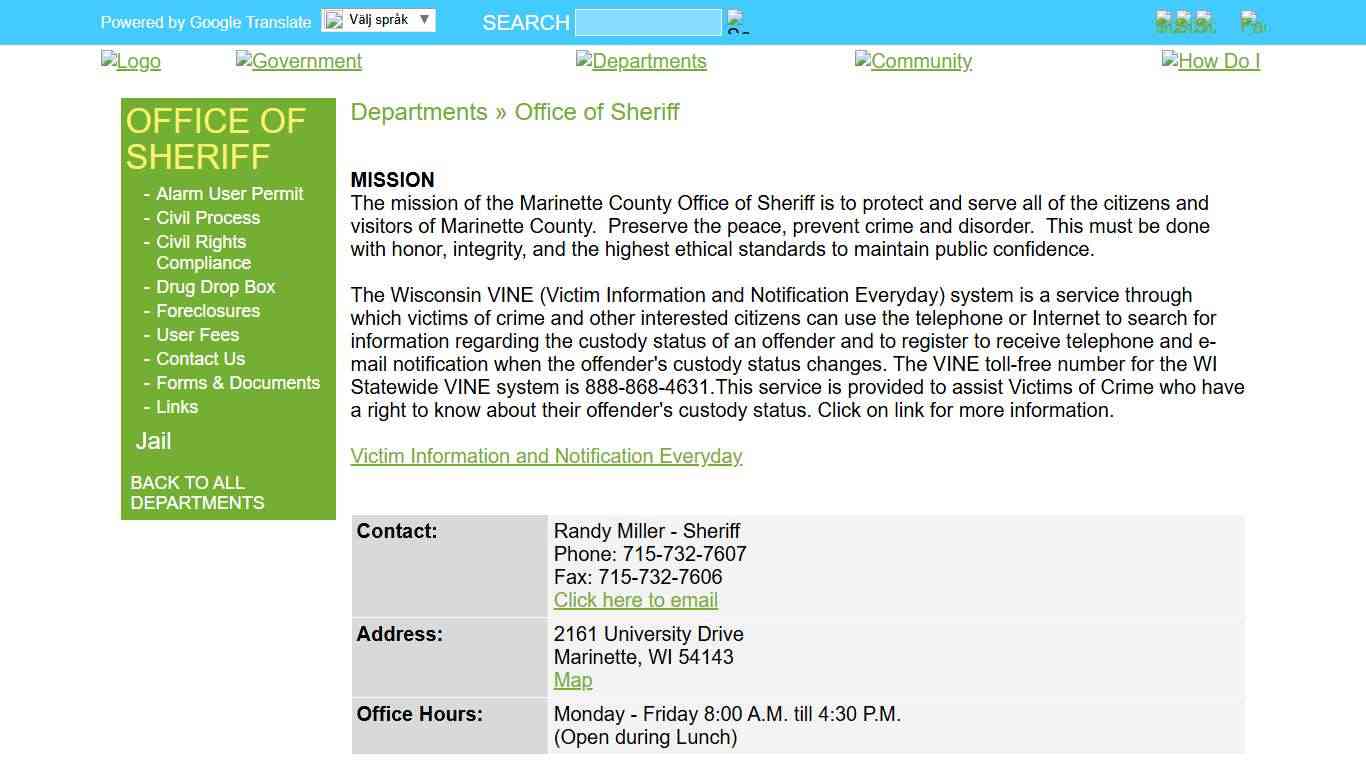Open the Välj språk language dropdown
The image size is (1366, 768).
point(378,19)
